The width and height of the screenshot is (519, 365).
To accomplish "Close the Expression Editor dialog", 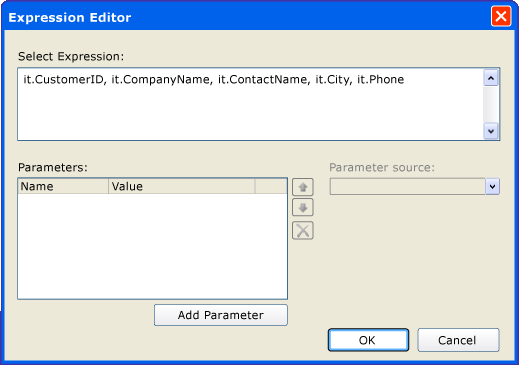I will click(501, 16).
